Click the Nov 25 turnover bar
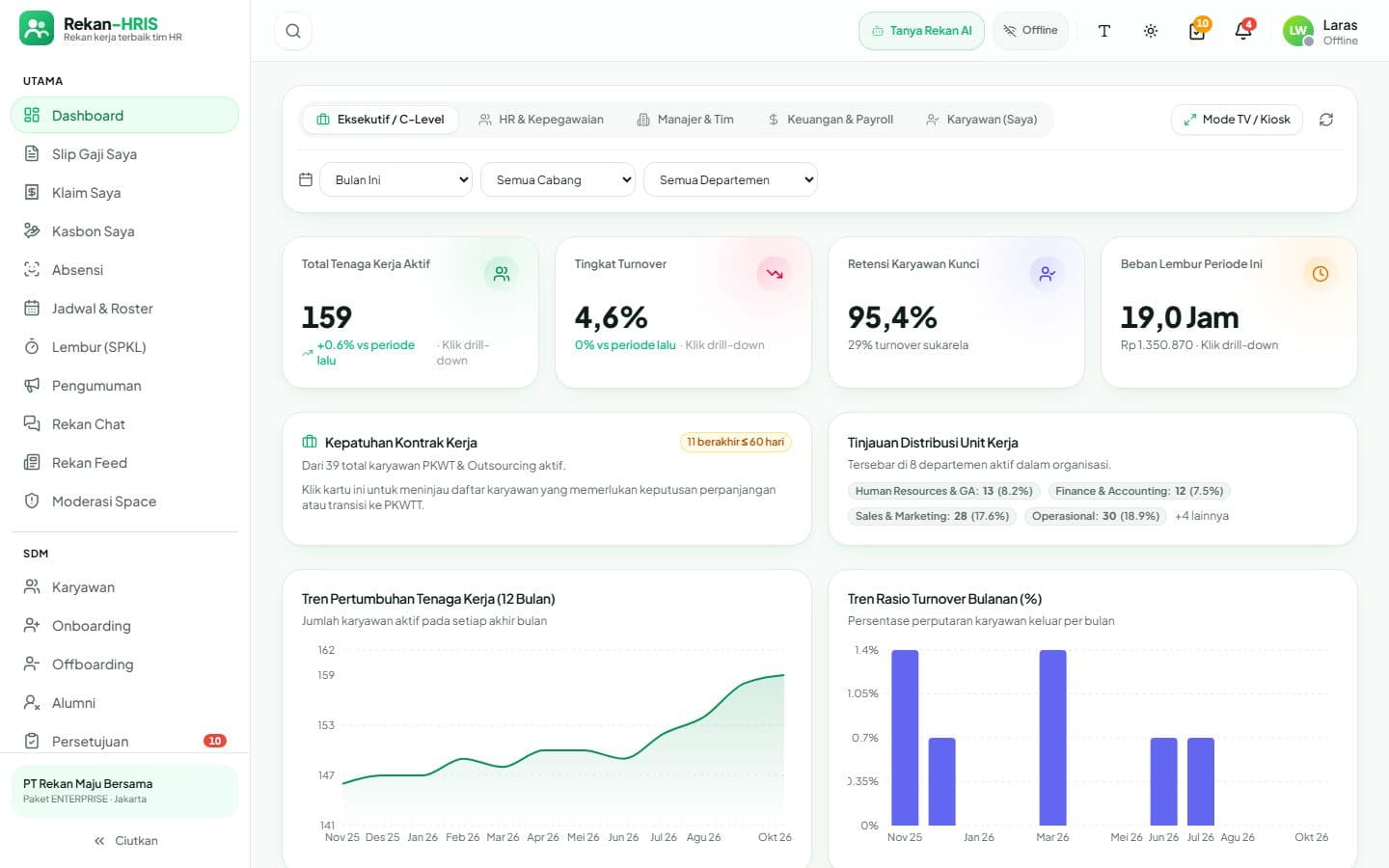 (905, 738)
